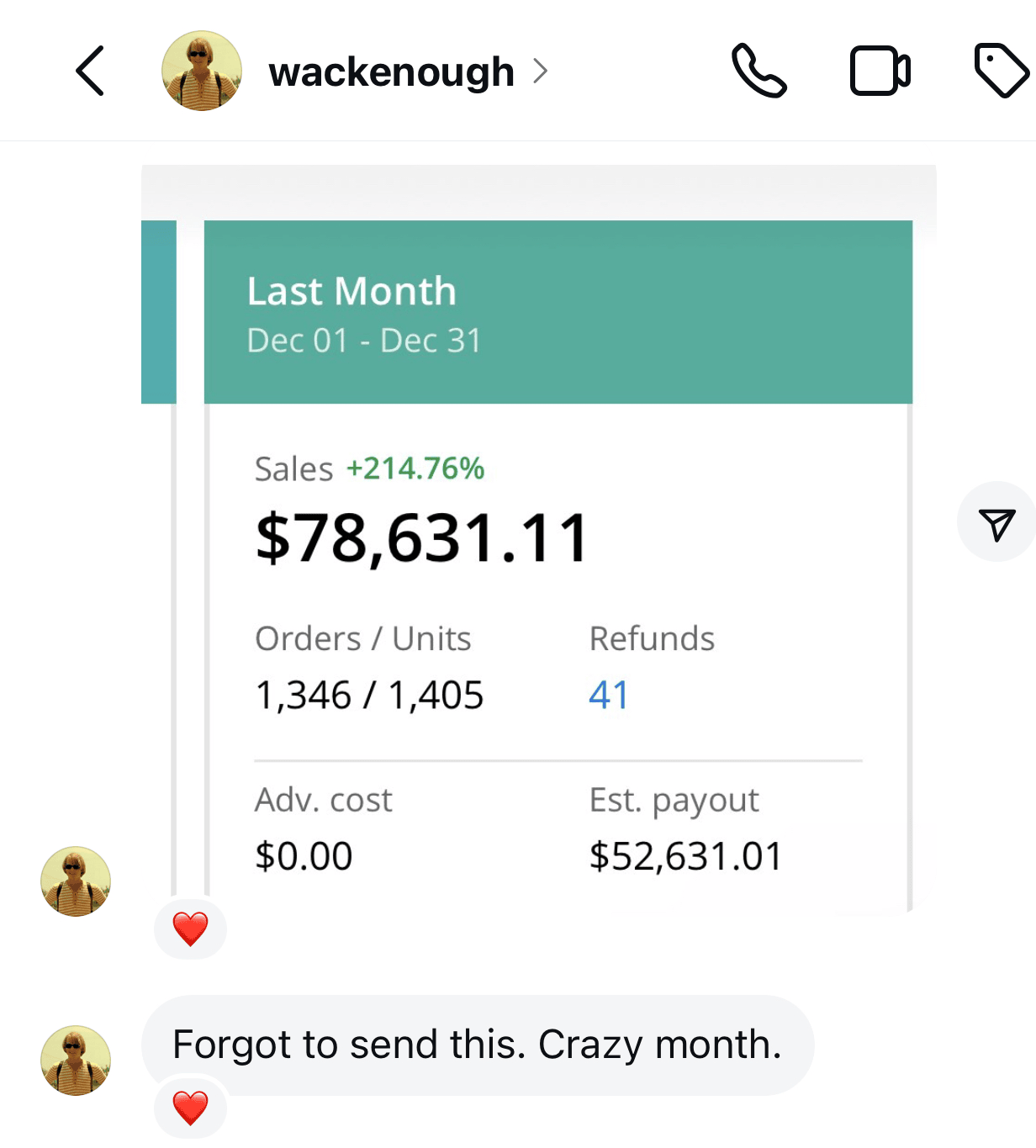Tap the Est. payout $52,631.01 value
This screenshot has height=1148, width=1036.
click(685, 856)
